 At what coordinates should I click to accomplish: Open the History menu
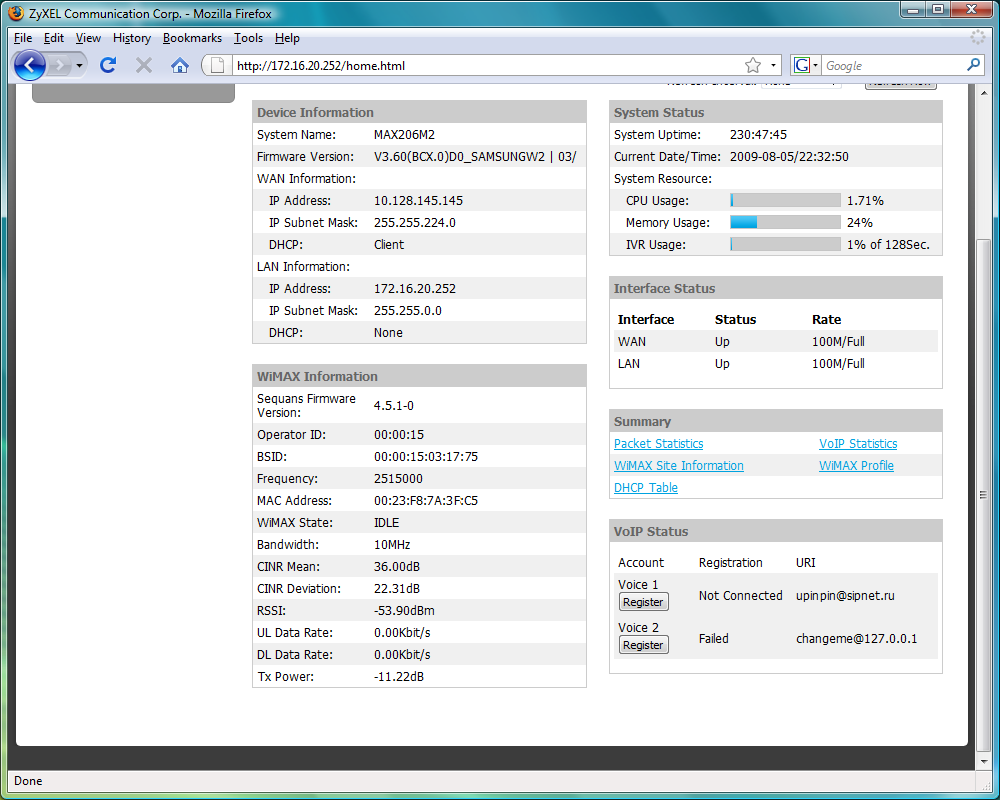(132, 38)
